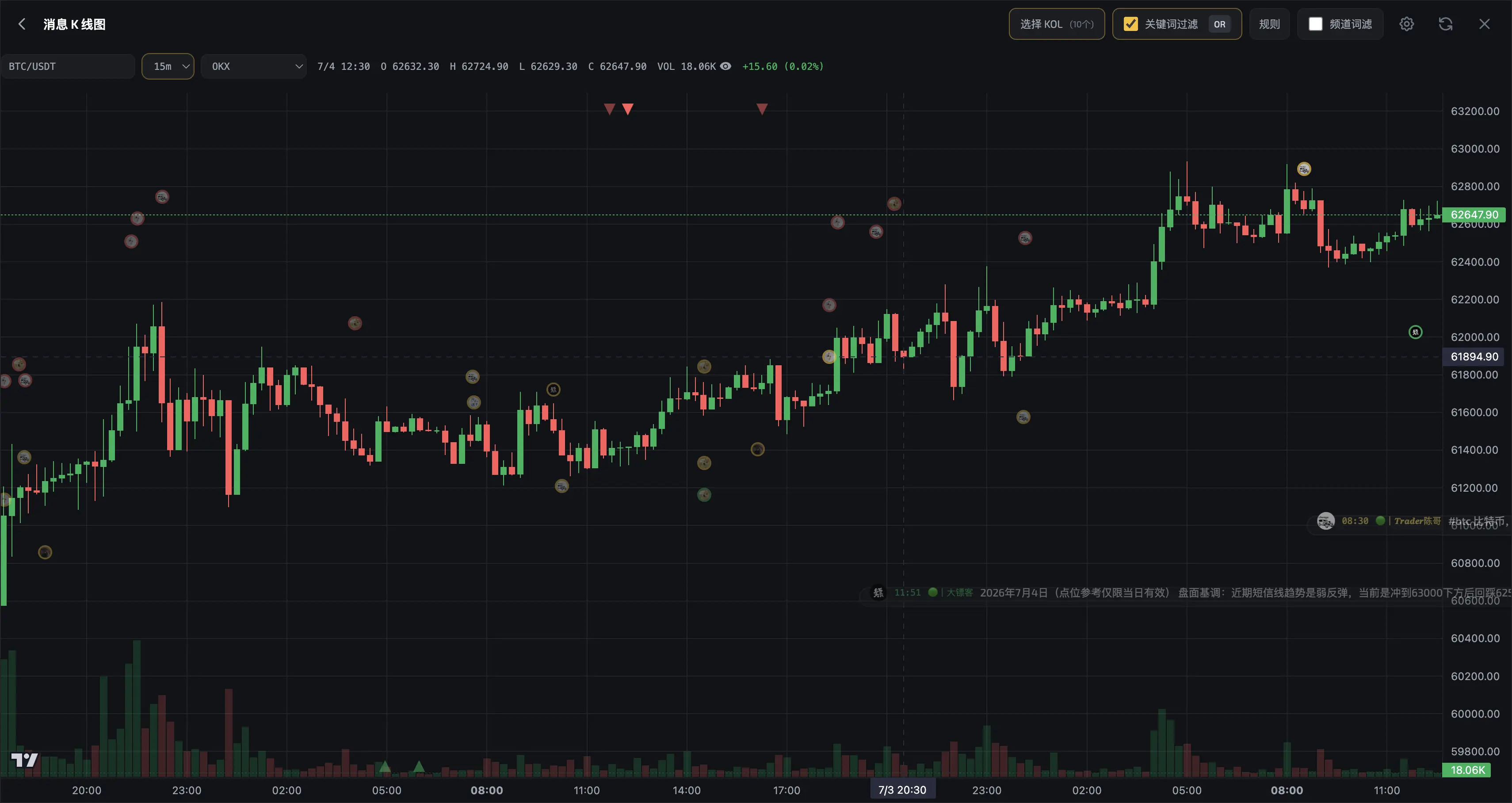The height and width of the screenshot is (803, 1512).
Task: Enable the 频道词滤 checkbox
Action: (1315, 24)
